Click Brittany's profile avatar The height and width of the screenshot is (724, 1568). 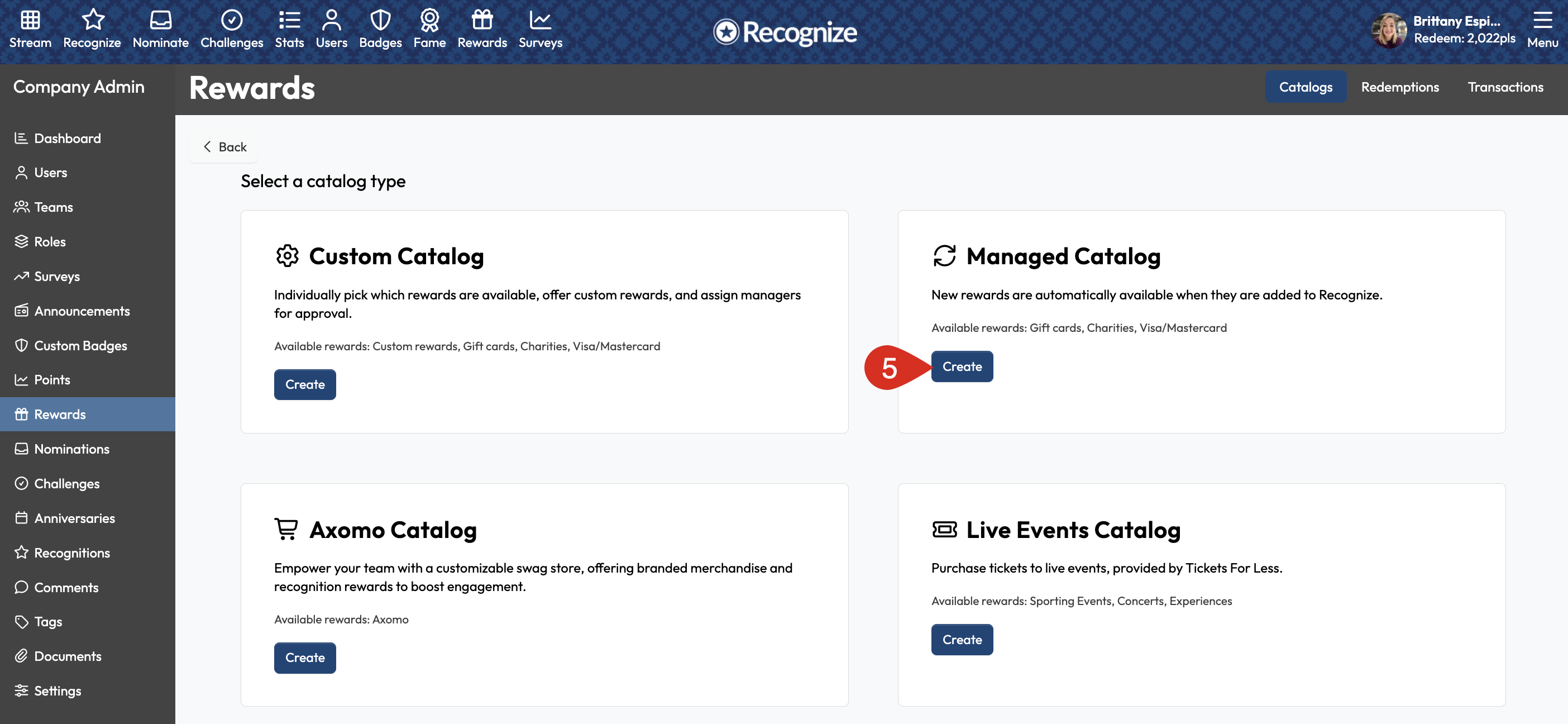[1388, 30]
